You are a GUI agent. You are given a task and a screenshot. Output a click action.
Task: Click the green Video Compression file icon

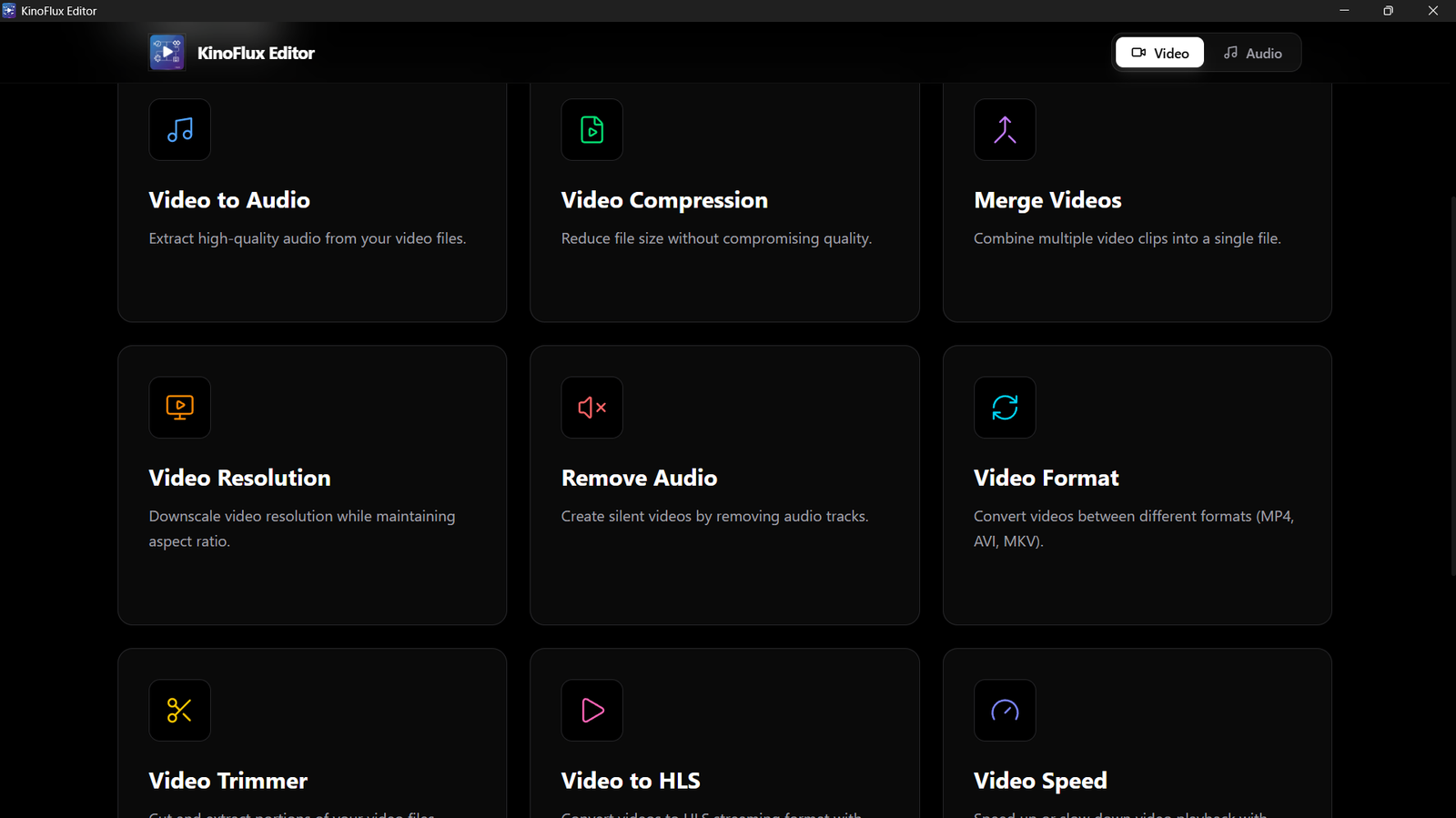point(591,130)
